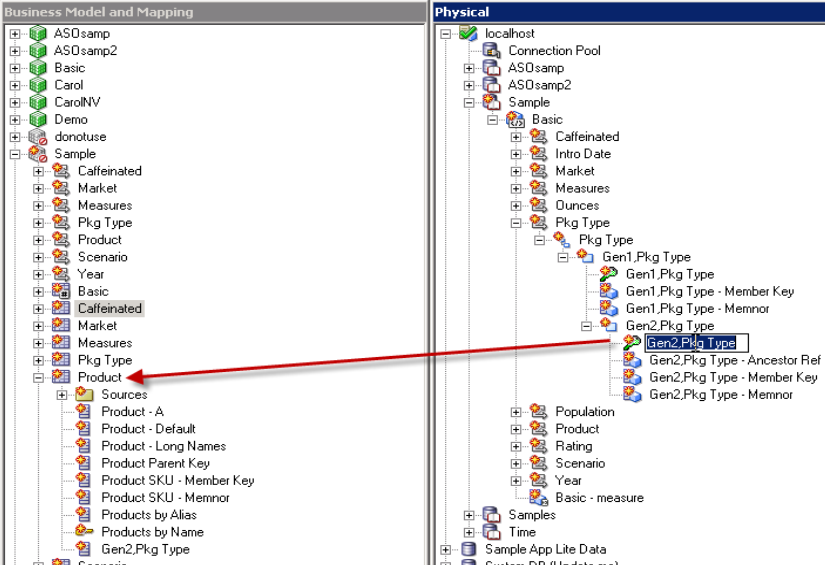This screenshot has height=565, width=825.
Task: Click the Connection Pool icon
Action: (x=492, y=51)
